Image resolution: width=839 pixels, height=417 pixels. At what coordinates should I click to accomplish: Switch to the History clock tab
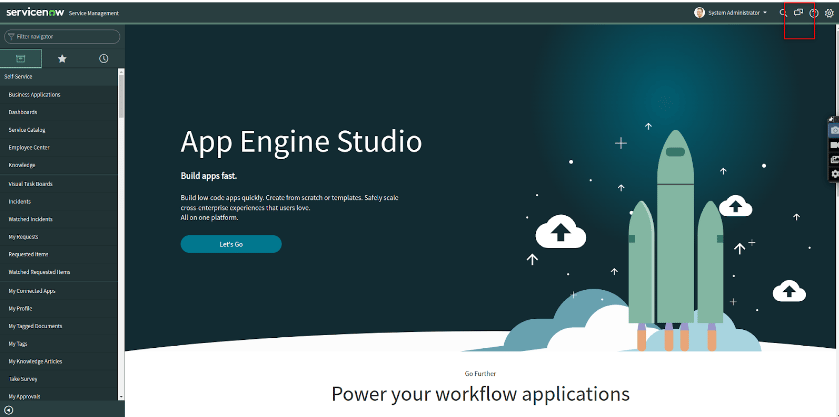click(x=104, y=58)
